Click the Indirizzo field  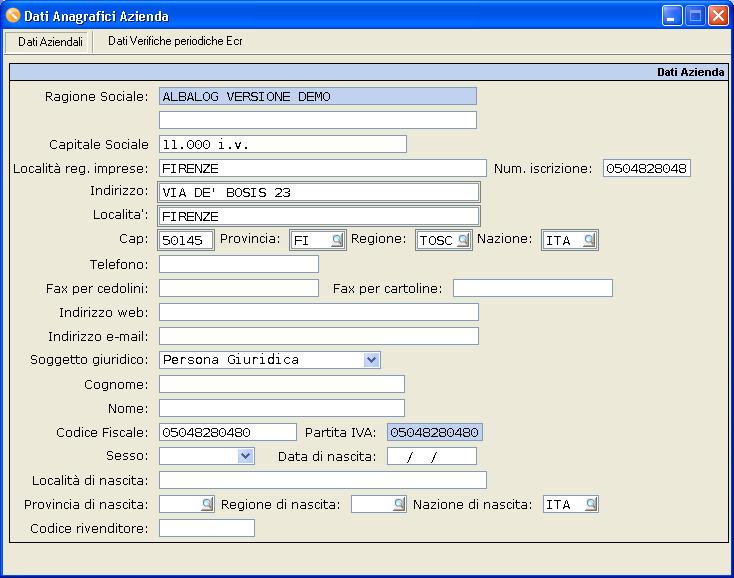[x=319, y=192]
